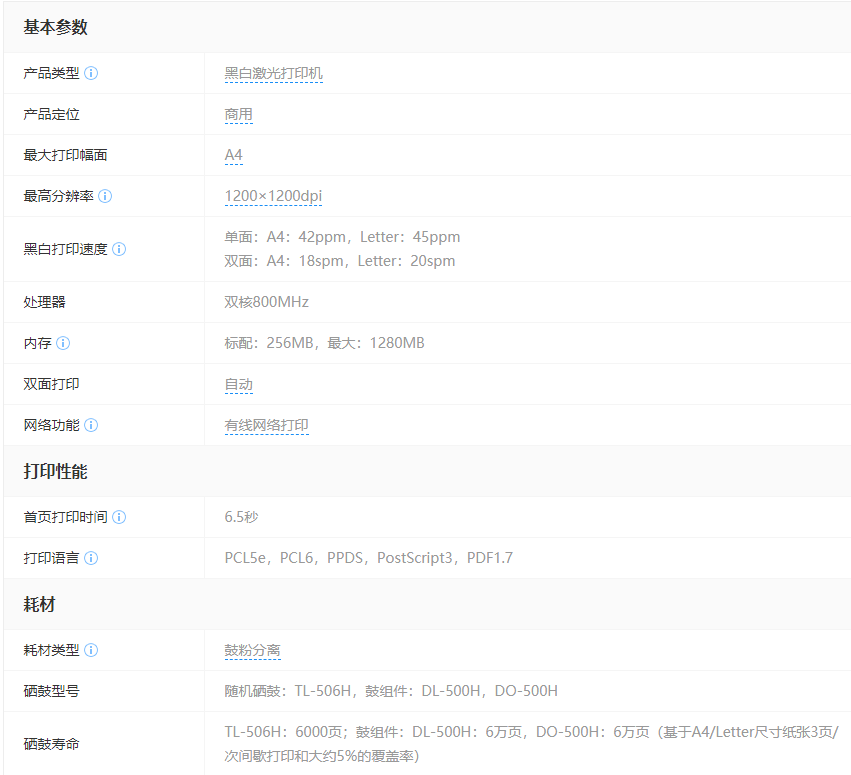Viewport: 851px width, 775px height.
Task: Open the 黑白激光打印机 link
Action: tap(273, 74)
